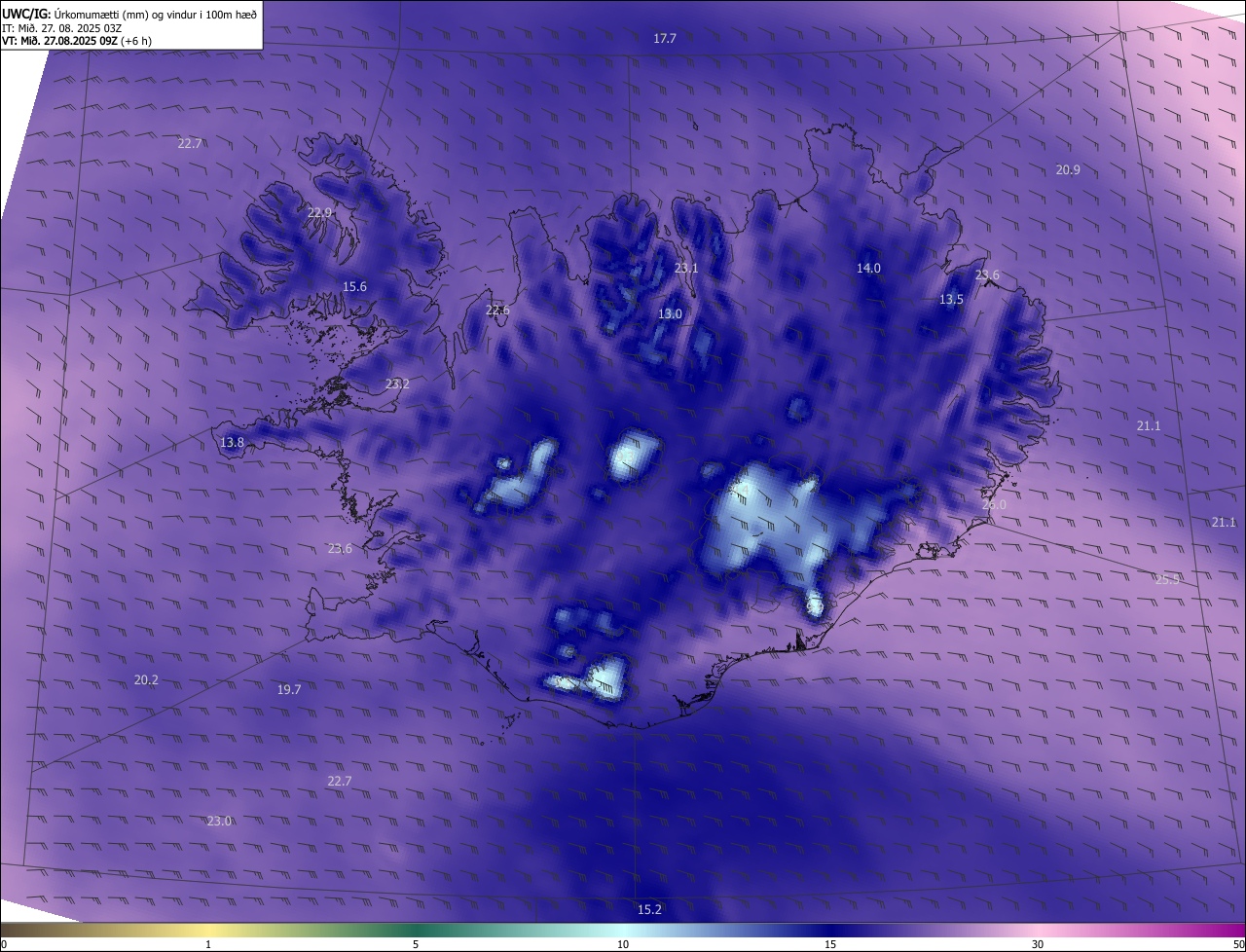The height and width of the screenshot is (952, 1246).
Task: Select the 23.1 value label
Action: [686, 268]
